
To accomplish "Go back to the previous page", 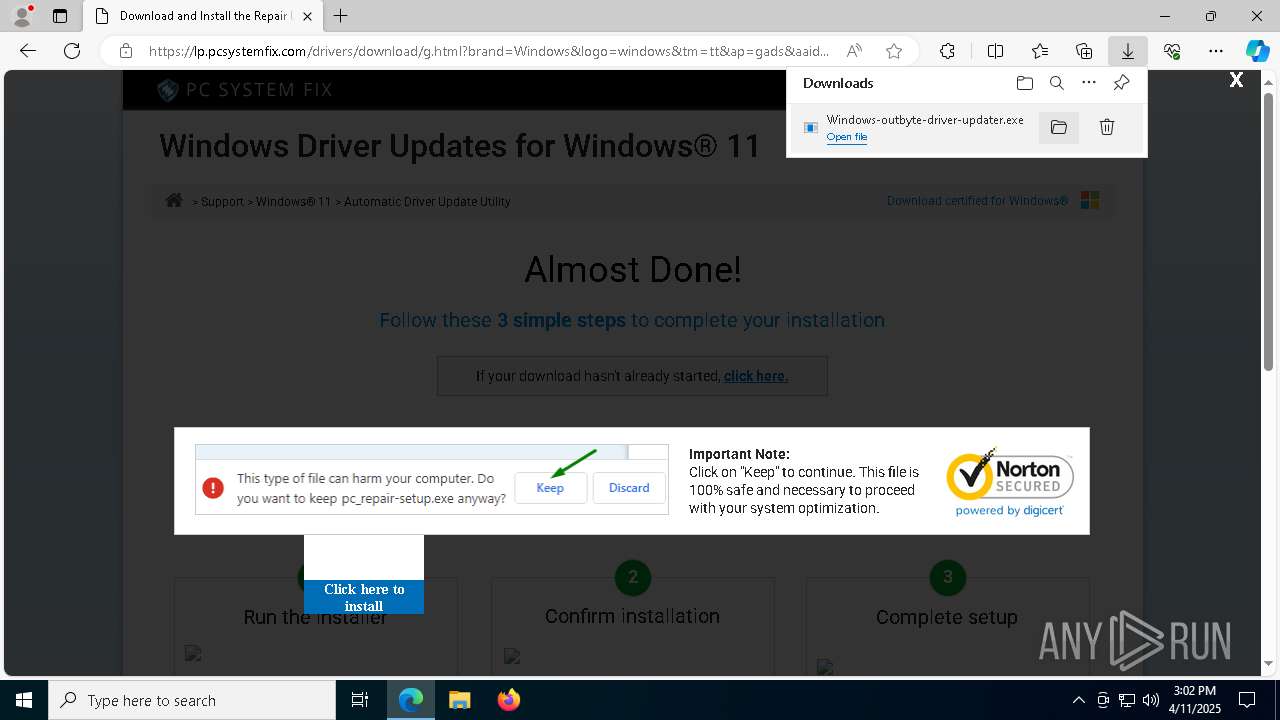I will 28,51.
